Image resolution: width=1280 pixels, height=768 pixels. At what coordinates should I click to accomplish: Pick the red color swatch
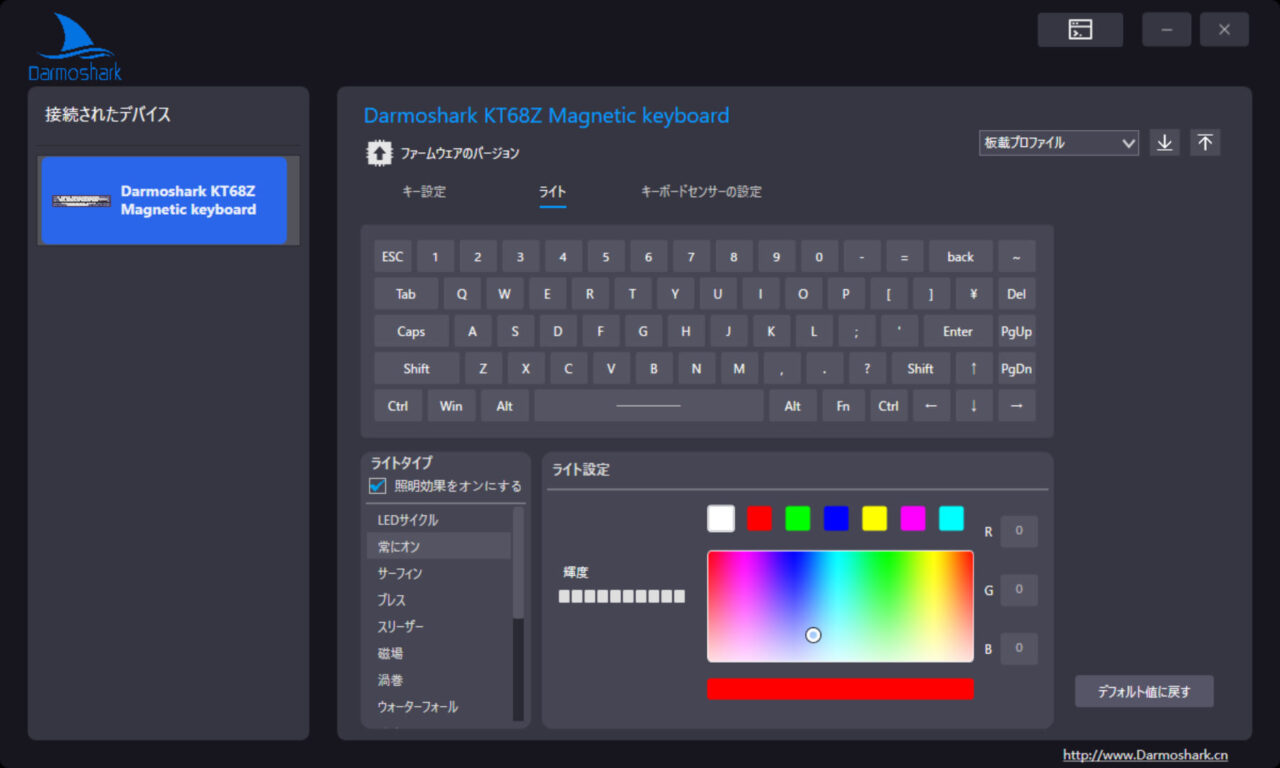point(760,518)
